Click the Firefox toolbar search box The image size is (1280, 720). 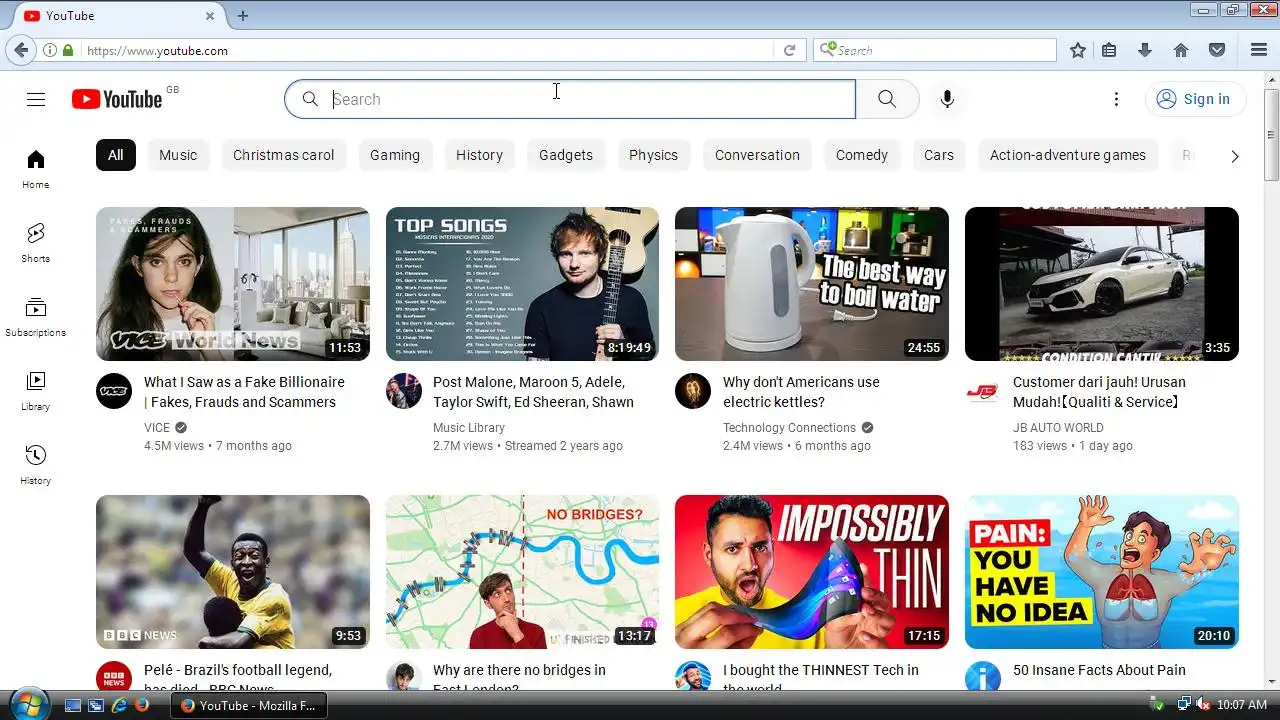pyautogui.click(x=935, y=50)
